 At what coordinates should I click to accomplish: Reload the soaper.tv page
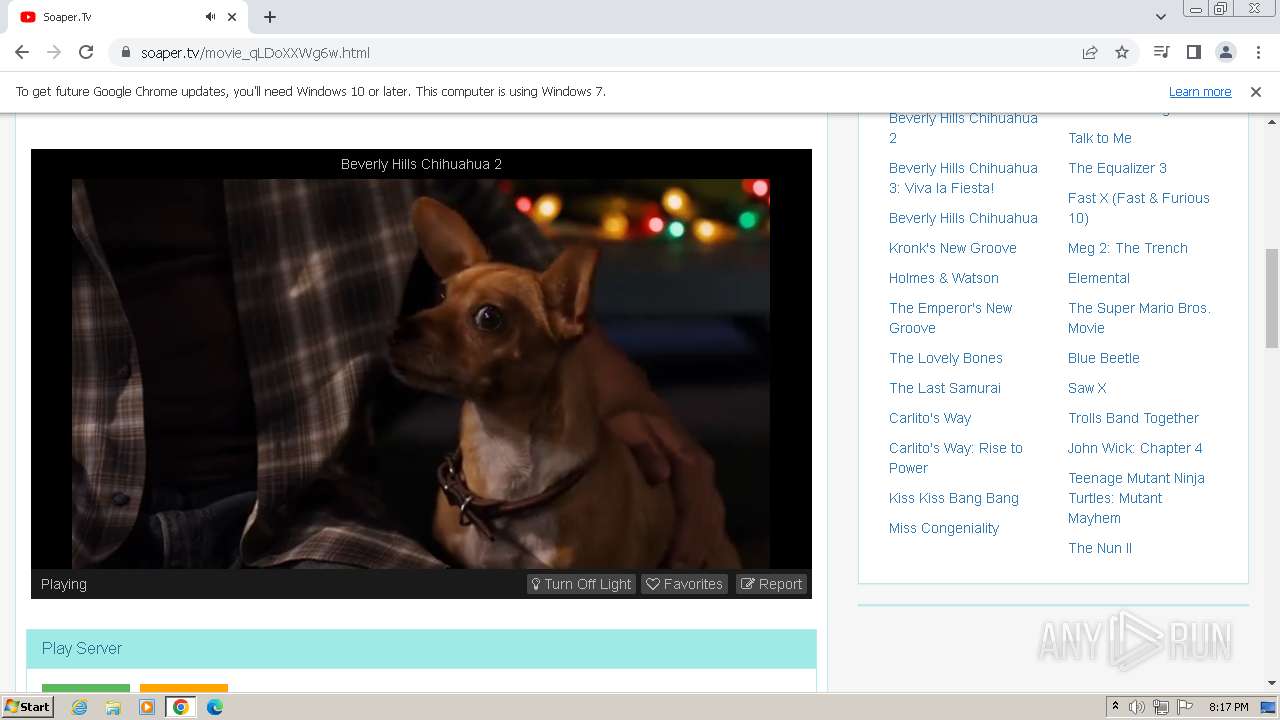click(x=86, y=53)
